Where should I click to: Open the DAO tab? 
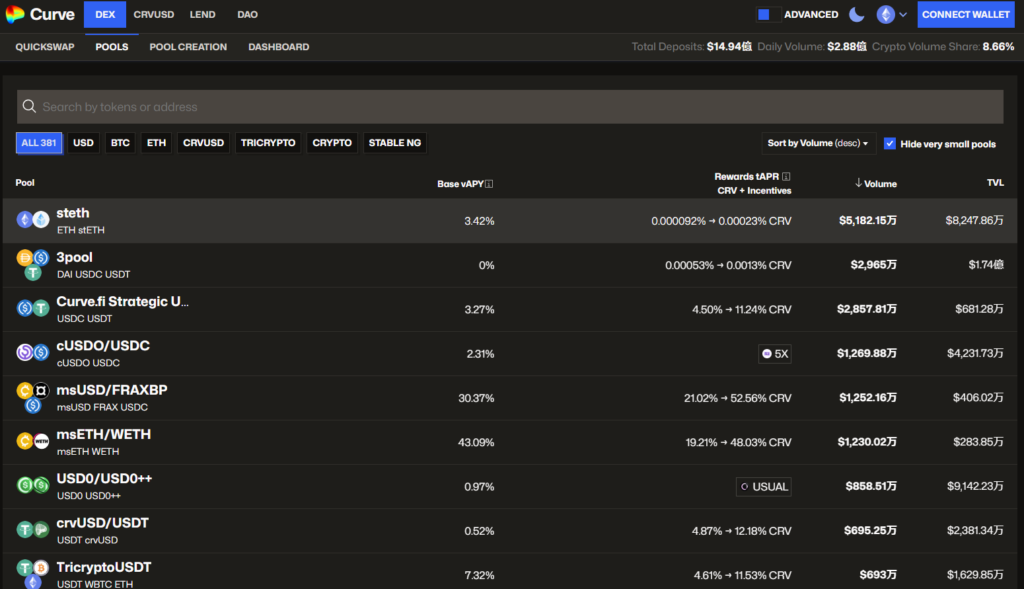[248, 14]
